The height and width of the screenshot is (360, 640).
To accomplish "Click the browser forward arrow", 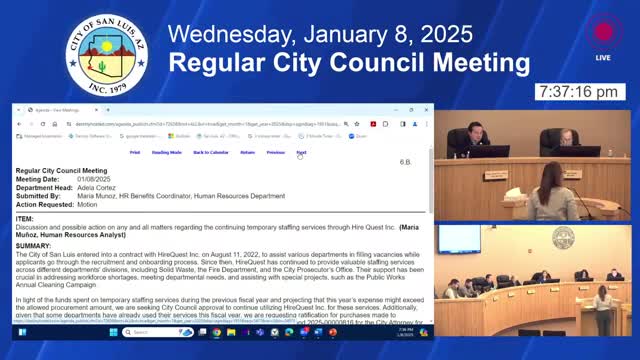I will point(31,124).
